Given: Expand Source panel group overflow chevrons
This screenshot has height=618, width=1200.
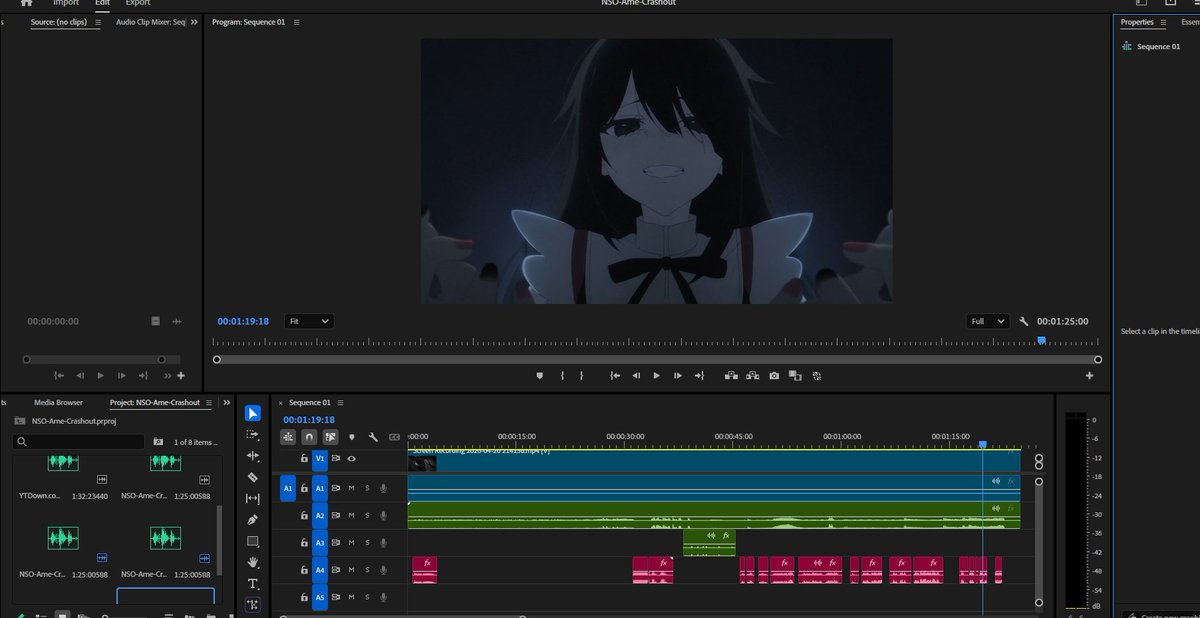Looking at the screenshot, I should (194, 22).
